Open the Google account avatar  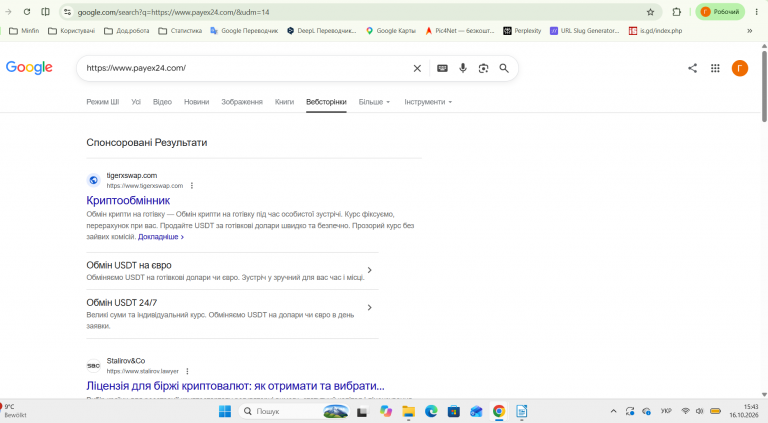click(x=740, y=68)
